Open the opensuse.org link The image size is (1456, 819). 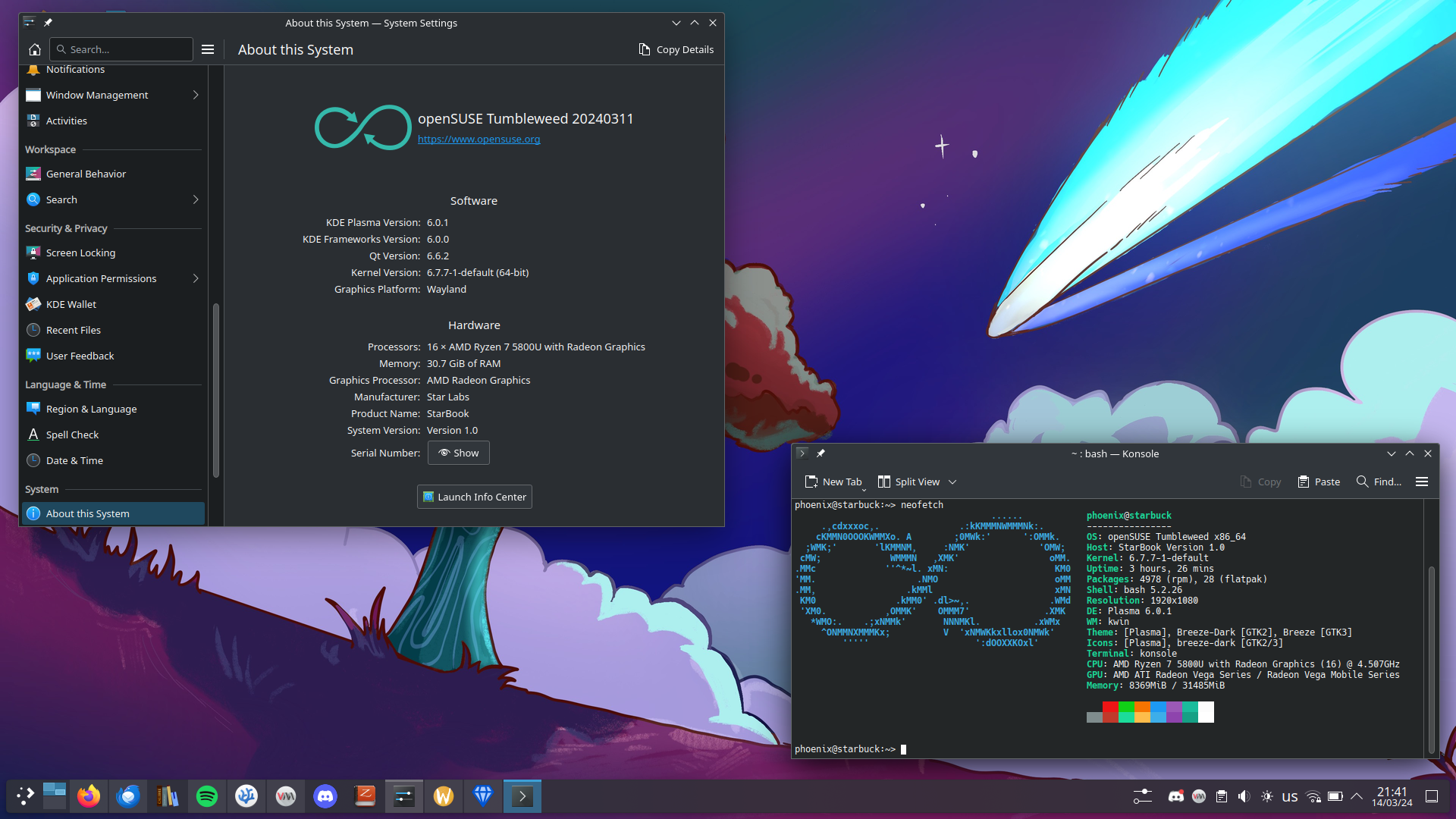[x=479, y=139]
